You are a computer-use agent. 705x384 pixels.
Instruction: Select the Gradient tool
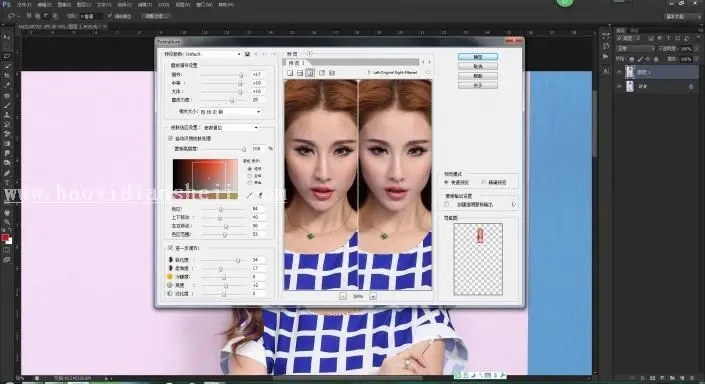[6, 144]
